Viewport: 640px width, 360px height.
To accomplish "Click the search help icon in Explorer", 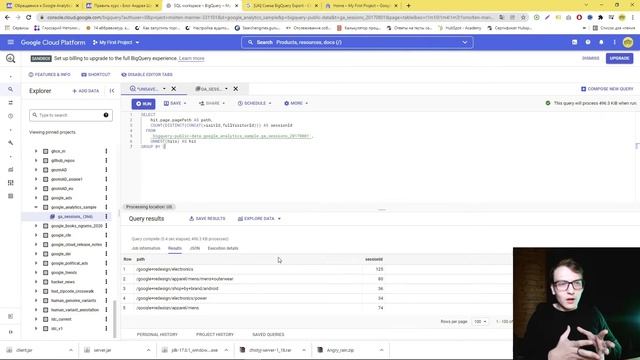I will (106, 115).
